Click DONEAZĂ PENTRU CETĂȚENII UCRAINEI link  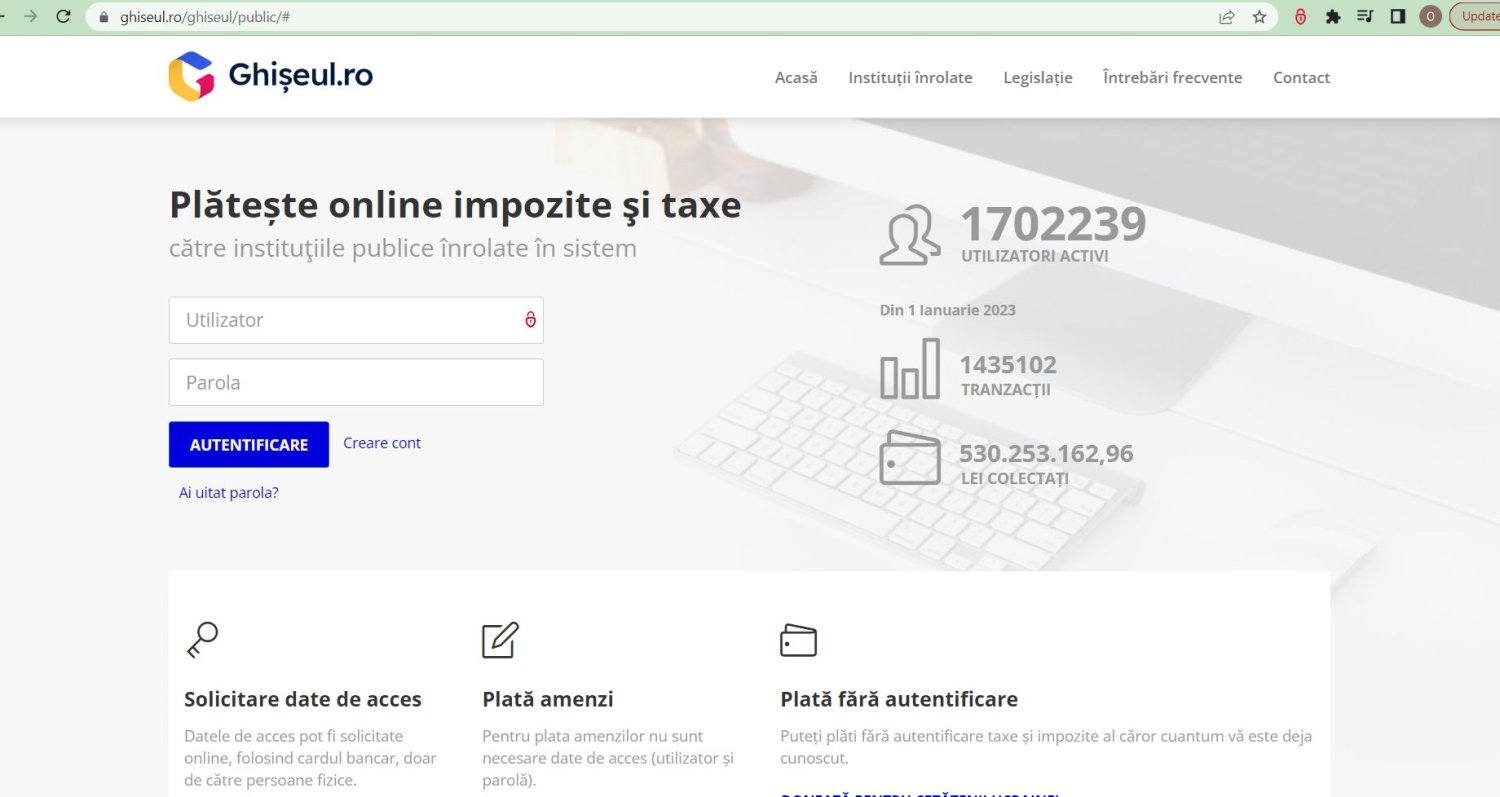click(920, 793)
